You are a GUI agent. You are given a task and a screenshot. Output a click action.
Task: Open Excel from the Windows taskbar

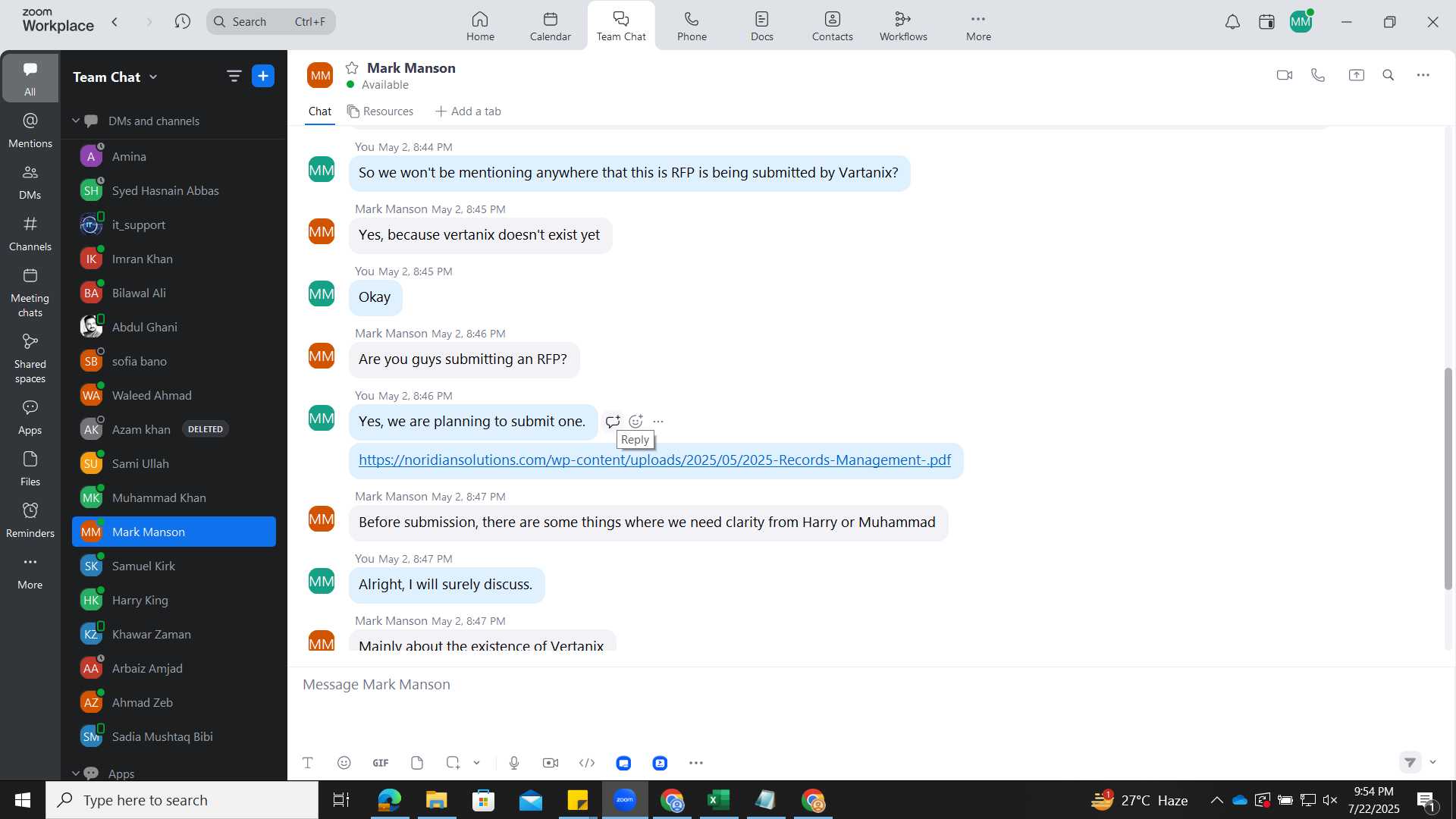pyautogui.click(x=718, y=800)
